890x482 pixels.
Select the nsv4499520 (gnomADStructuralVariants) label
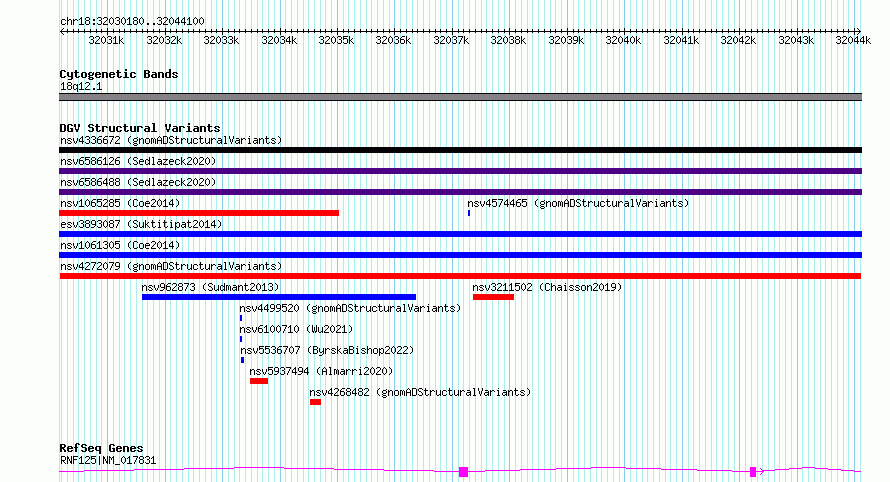[x=350, y=308]
